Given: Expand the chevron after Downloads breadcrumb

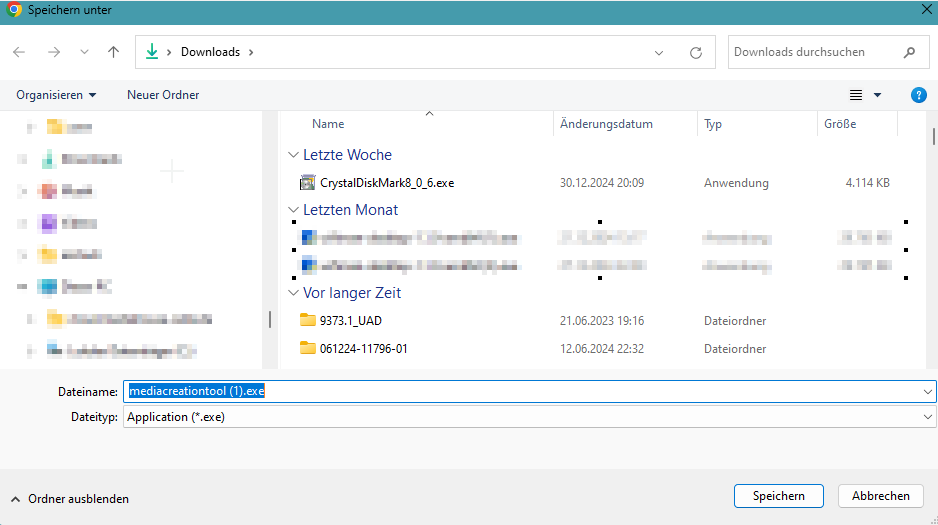Looking at the screenshot, I should 251,52.
